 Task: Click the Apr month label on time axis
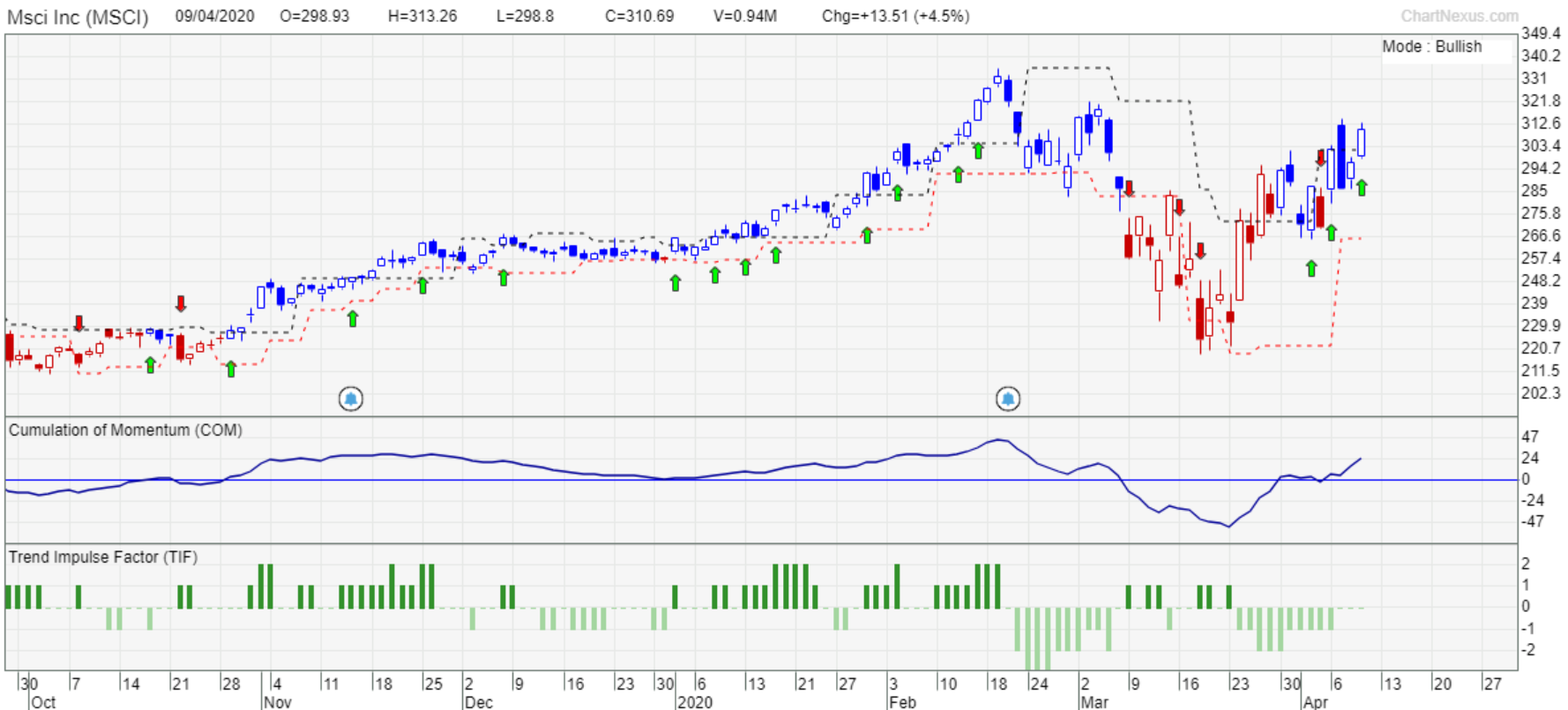click(x=1315, y=702)
